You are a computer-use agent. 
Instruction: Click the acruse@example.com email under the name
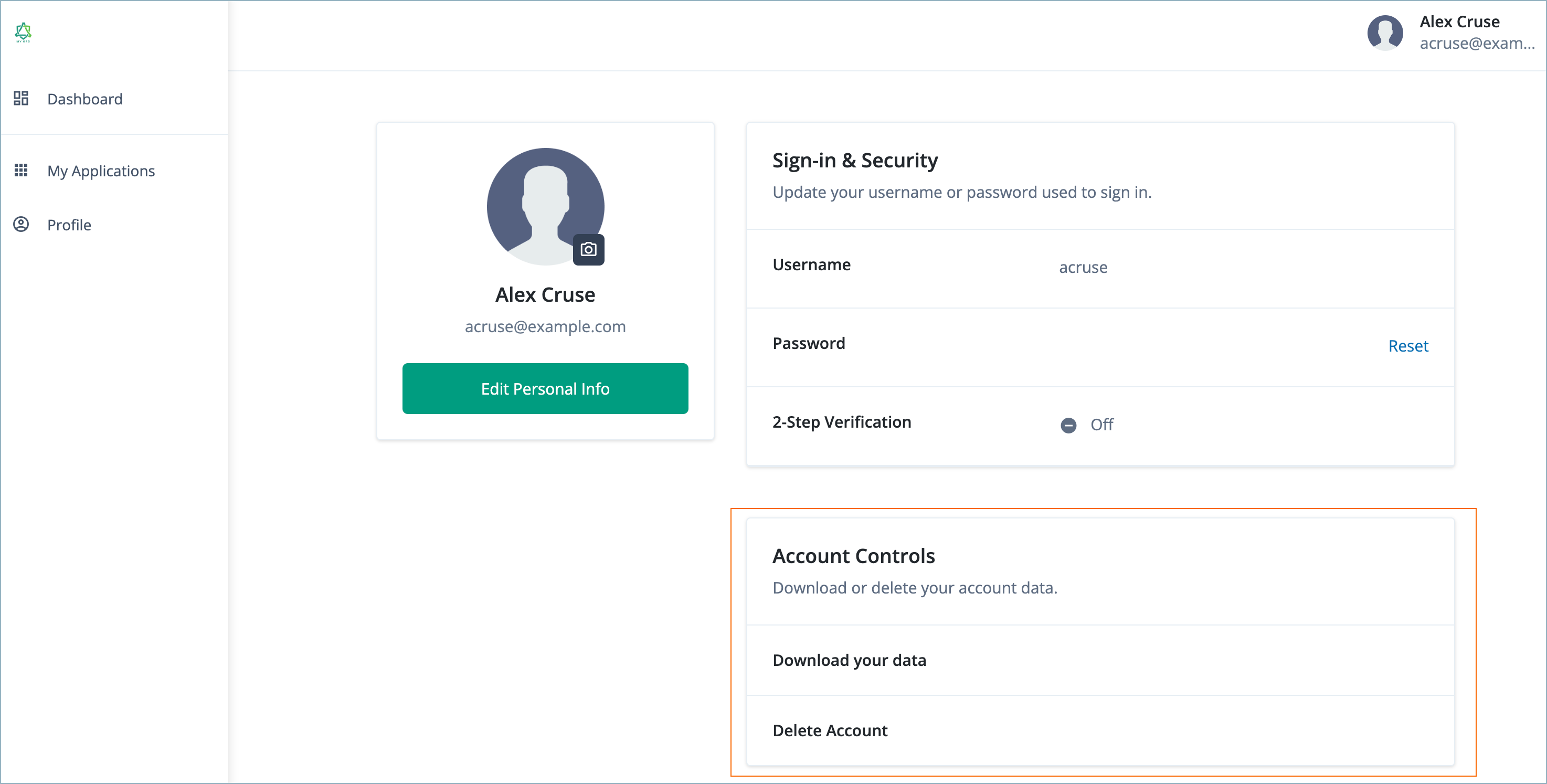(545, 326)
